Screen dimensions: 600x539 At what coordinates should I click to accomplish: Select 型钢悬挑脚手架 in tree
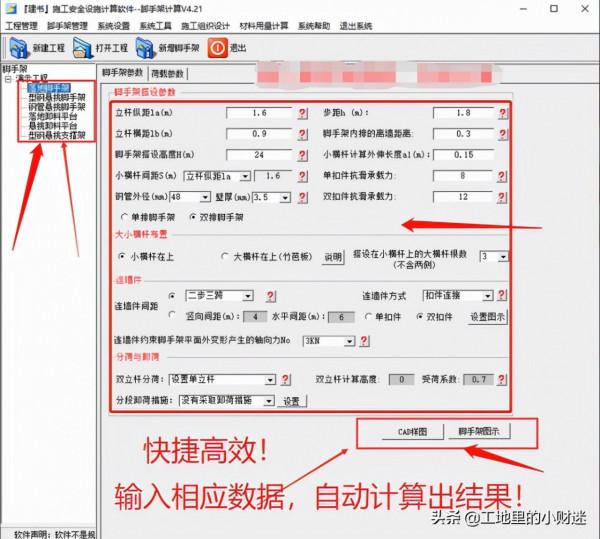click(57, 98)
